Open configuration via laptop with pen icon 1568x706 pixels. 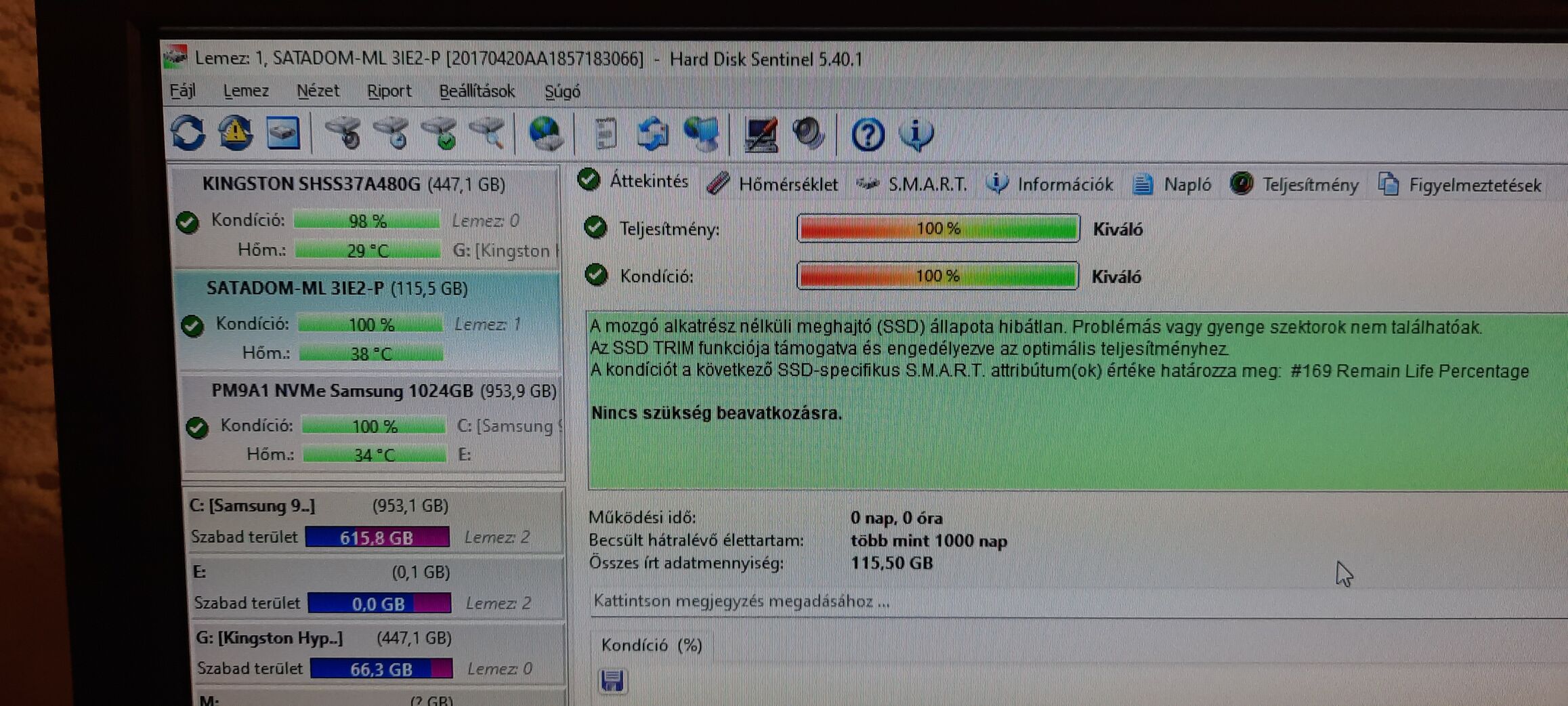(x=761, y=134)
